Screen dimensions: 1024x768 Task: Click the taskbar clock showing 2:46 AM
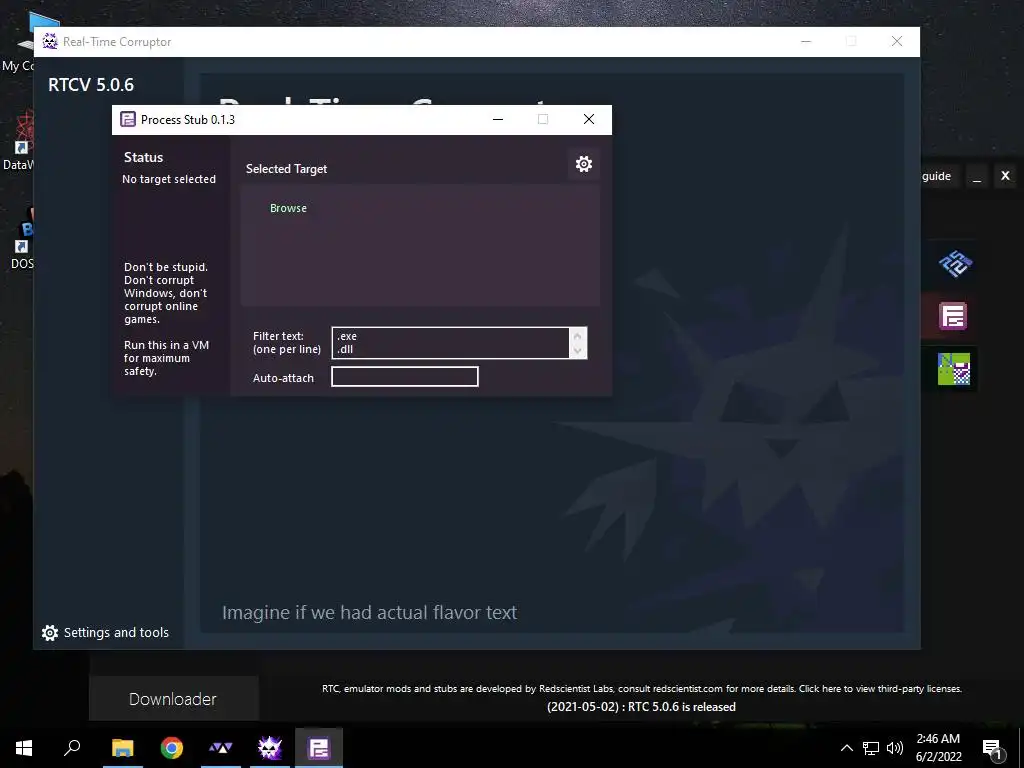[938, 748]
